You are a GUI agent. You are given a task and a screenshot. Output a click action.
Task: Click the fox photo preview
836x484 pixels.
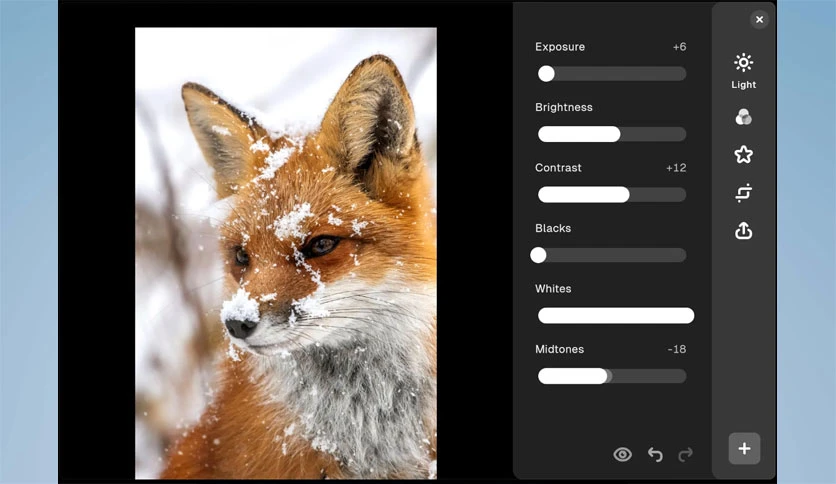coord(286,253)
